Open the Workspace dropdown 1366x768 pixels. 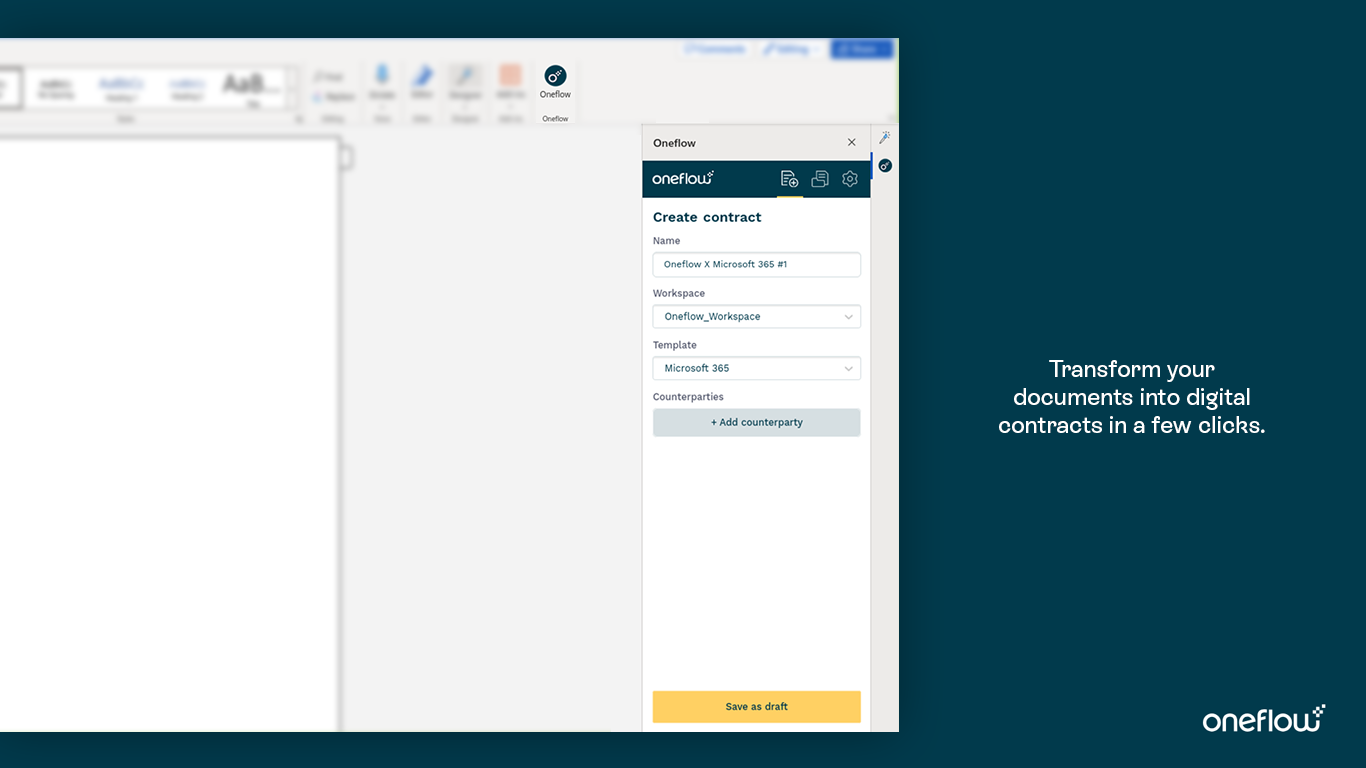(x=757, y=317)
